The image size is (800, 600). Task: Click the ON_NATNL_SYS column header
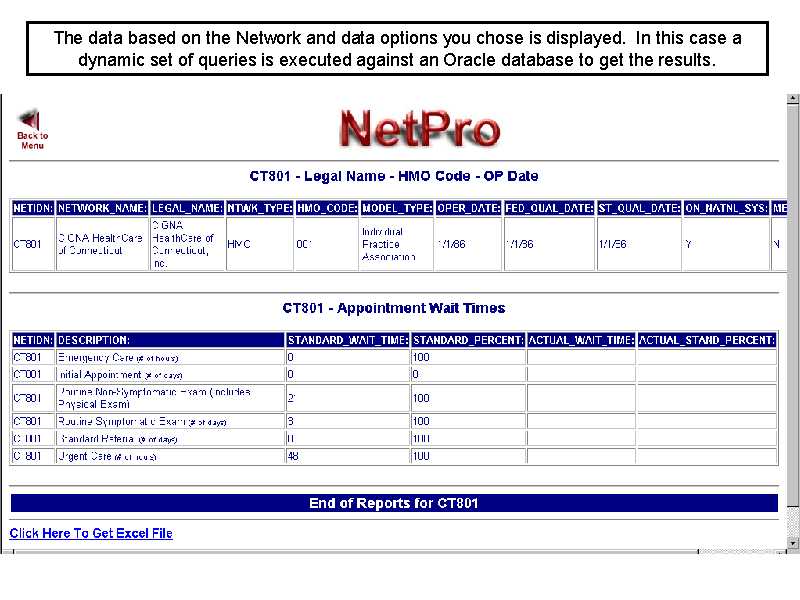pos(726,209)
